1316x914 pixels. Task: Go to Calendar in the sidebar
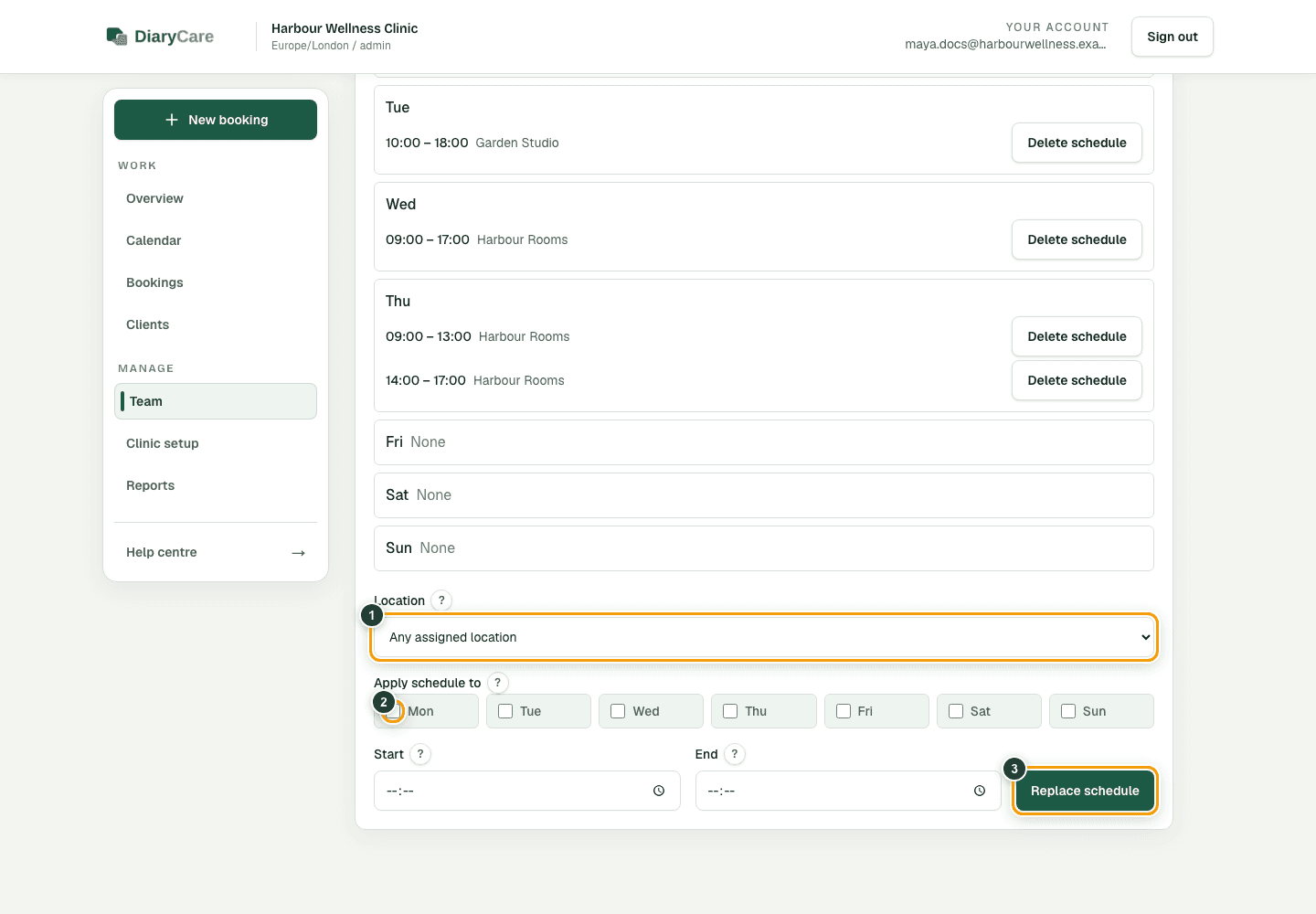216,240
